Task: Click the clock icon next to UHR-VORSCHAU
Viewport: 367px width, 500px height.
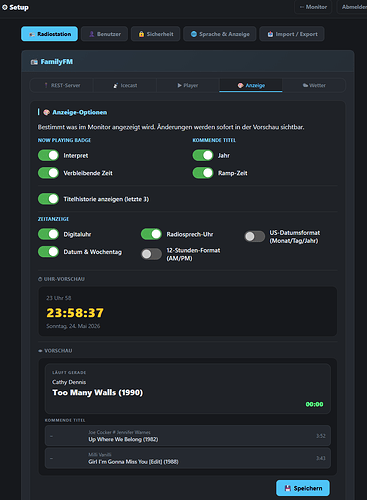Action: [x=40, y=279]
